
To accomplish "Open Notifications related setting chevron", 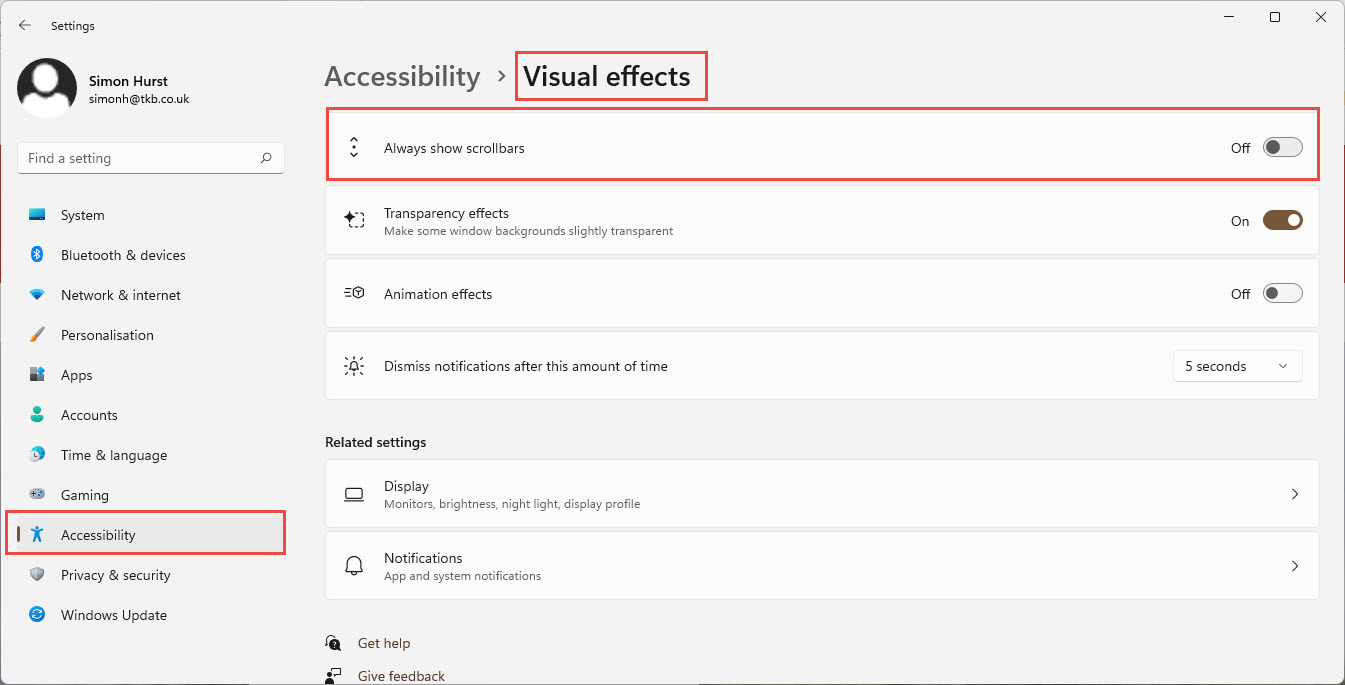I will [1295, 566].
